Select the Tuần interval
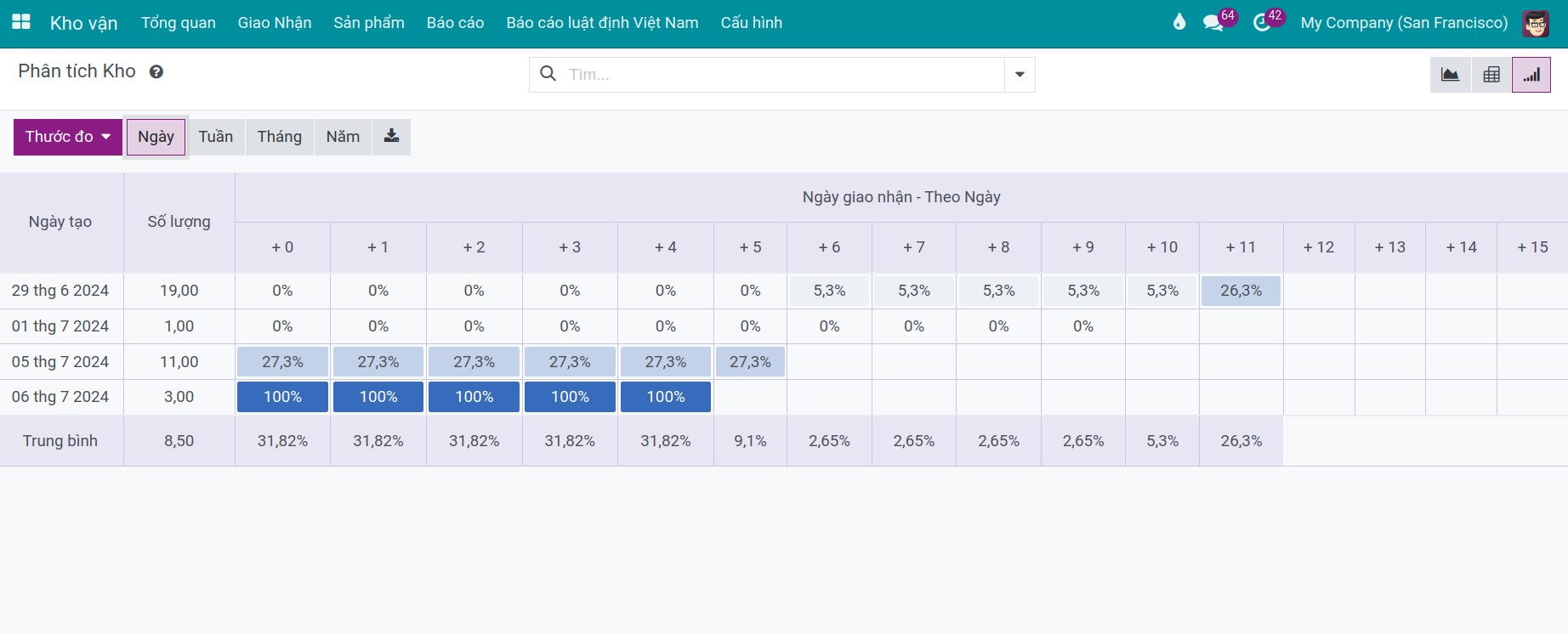1568x634 pixels. click(216, 137)
